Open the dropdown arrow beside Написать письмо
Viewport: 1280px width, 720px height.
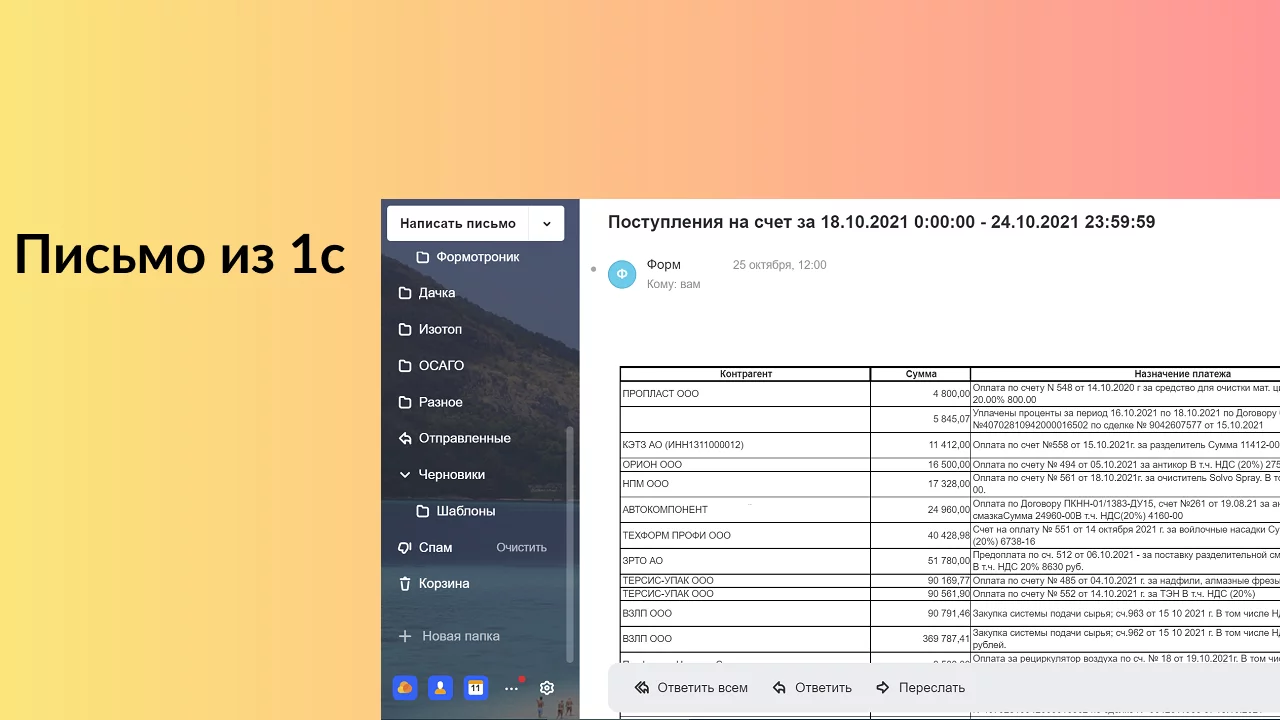tap(547, 223)
